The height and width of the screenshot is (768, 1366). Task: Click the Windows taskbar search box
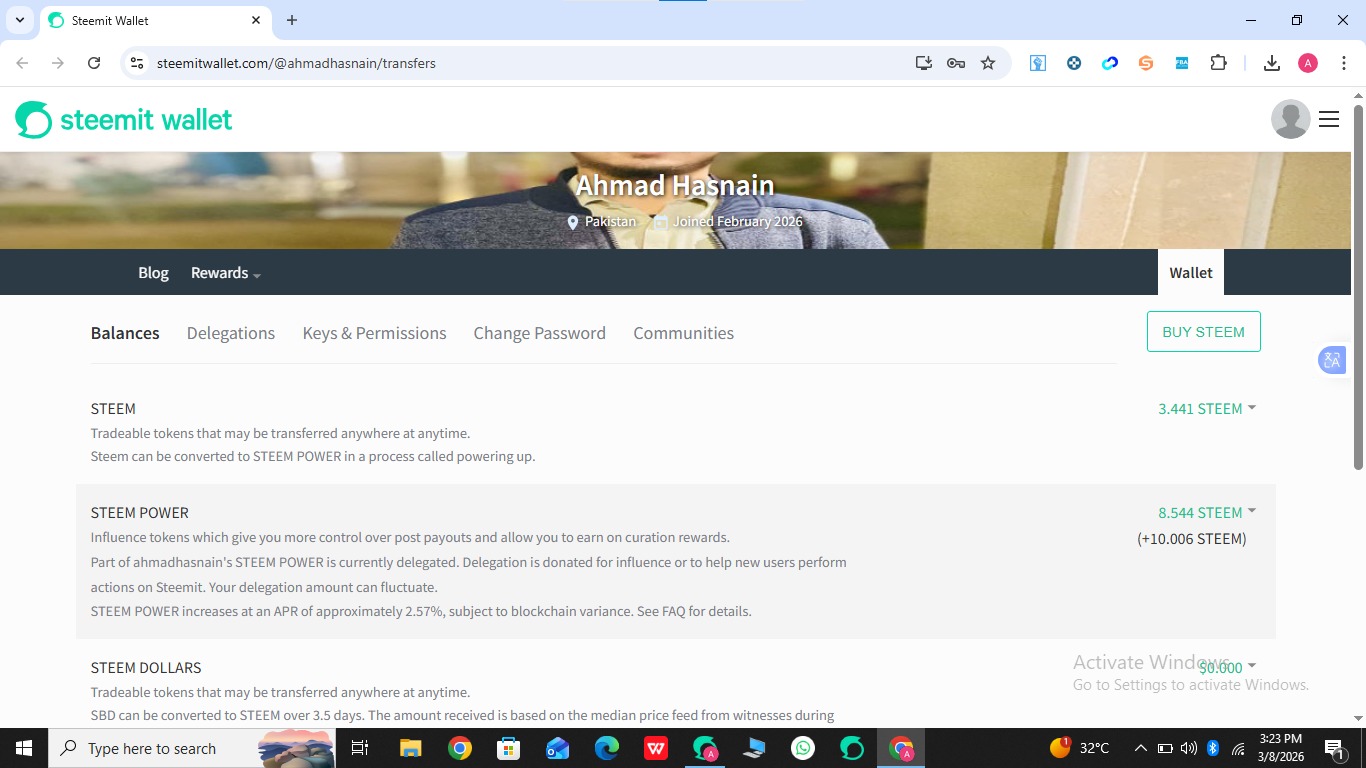pos(190,748)
